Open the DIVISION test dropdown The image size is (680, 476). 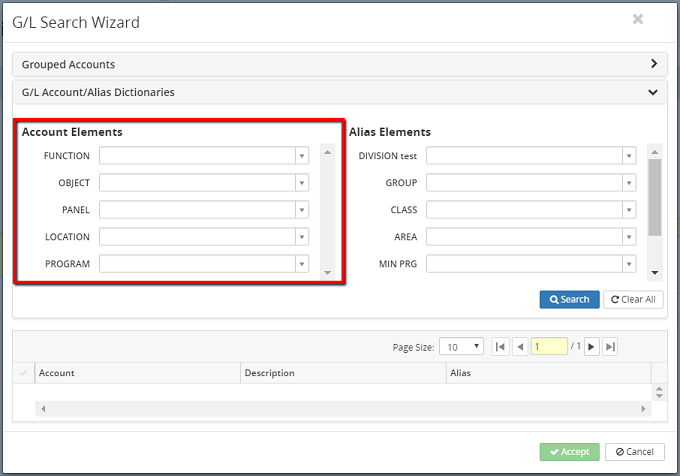(628, 156)
